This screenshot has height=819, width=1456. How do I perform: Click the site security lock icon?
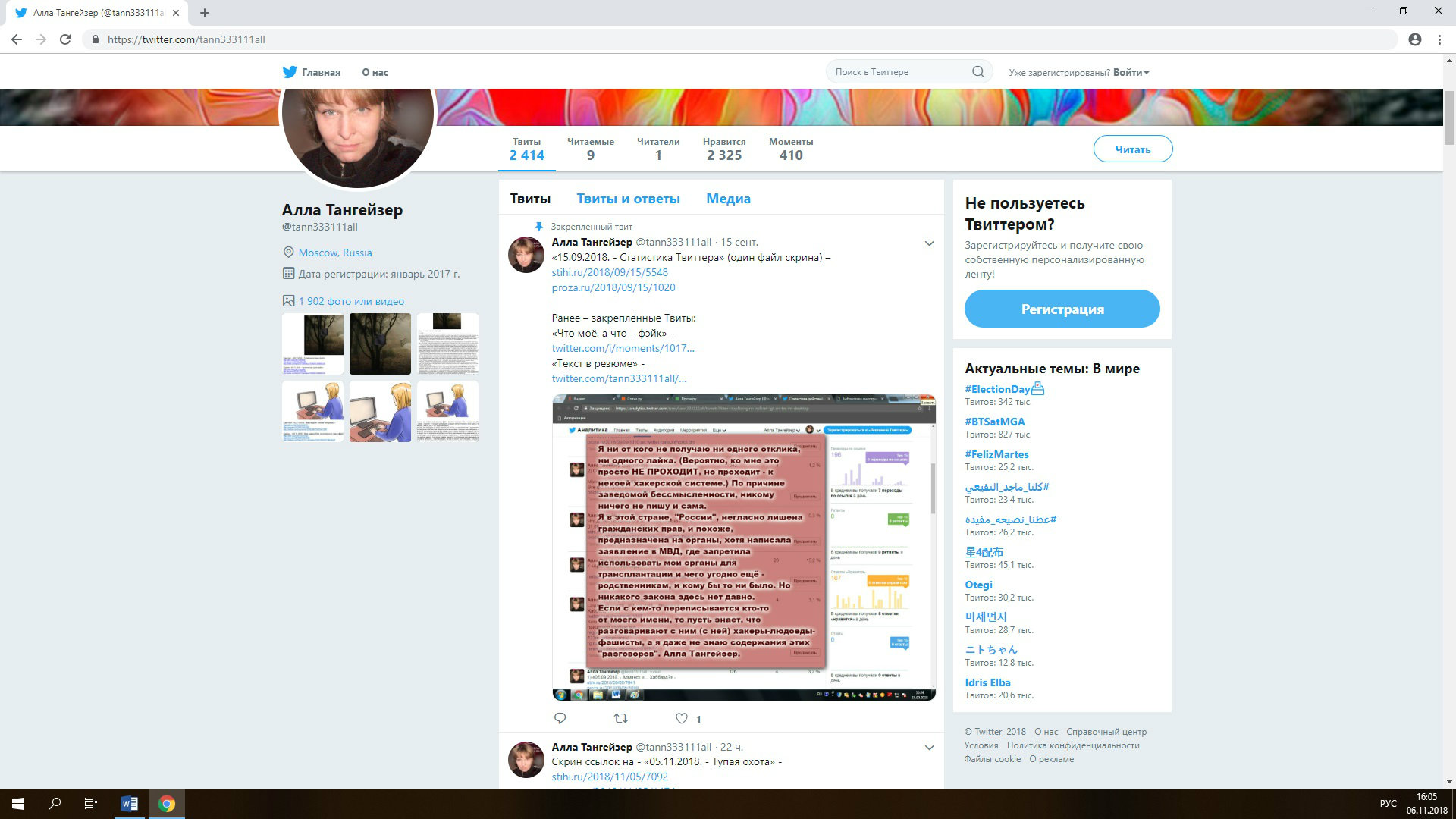point(95,39)
